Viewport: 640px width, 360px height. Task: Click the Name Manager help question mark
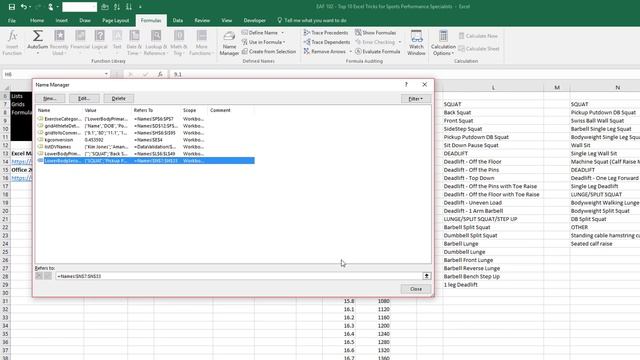coord(406,84)
